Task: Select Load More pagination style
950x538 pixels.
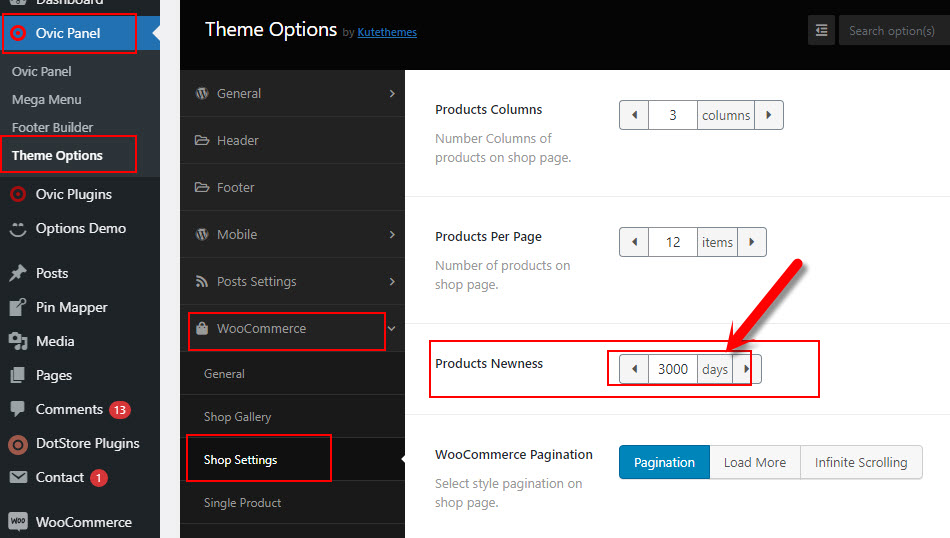Action: tap(755, 462)
